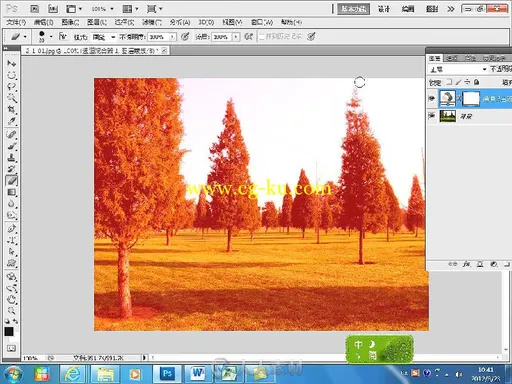Show more workspaces with double arrow

[451, 9]
